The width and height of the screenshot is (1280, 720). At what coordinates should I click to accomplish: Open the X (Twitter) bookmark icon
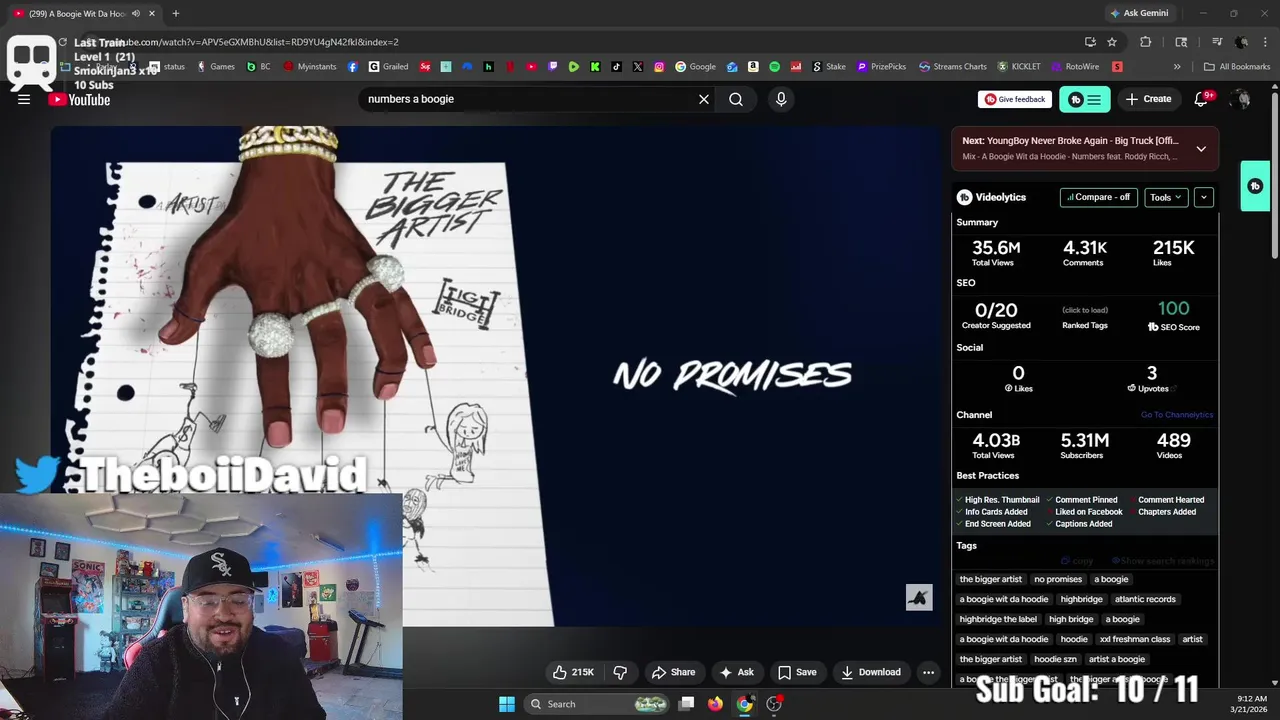[638, 67]
